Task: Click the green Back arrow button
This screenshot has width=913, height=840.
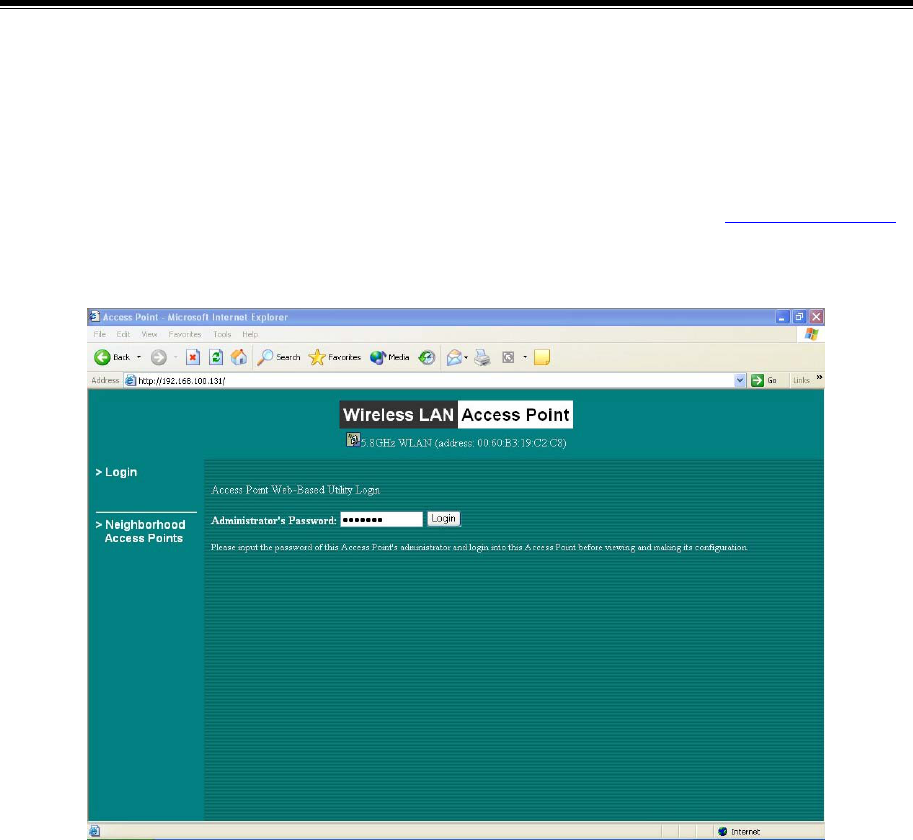Action: tap(102, 357)
